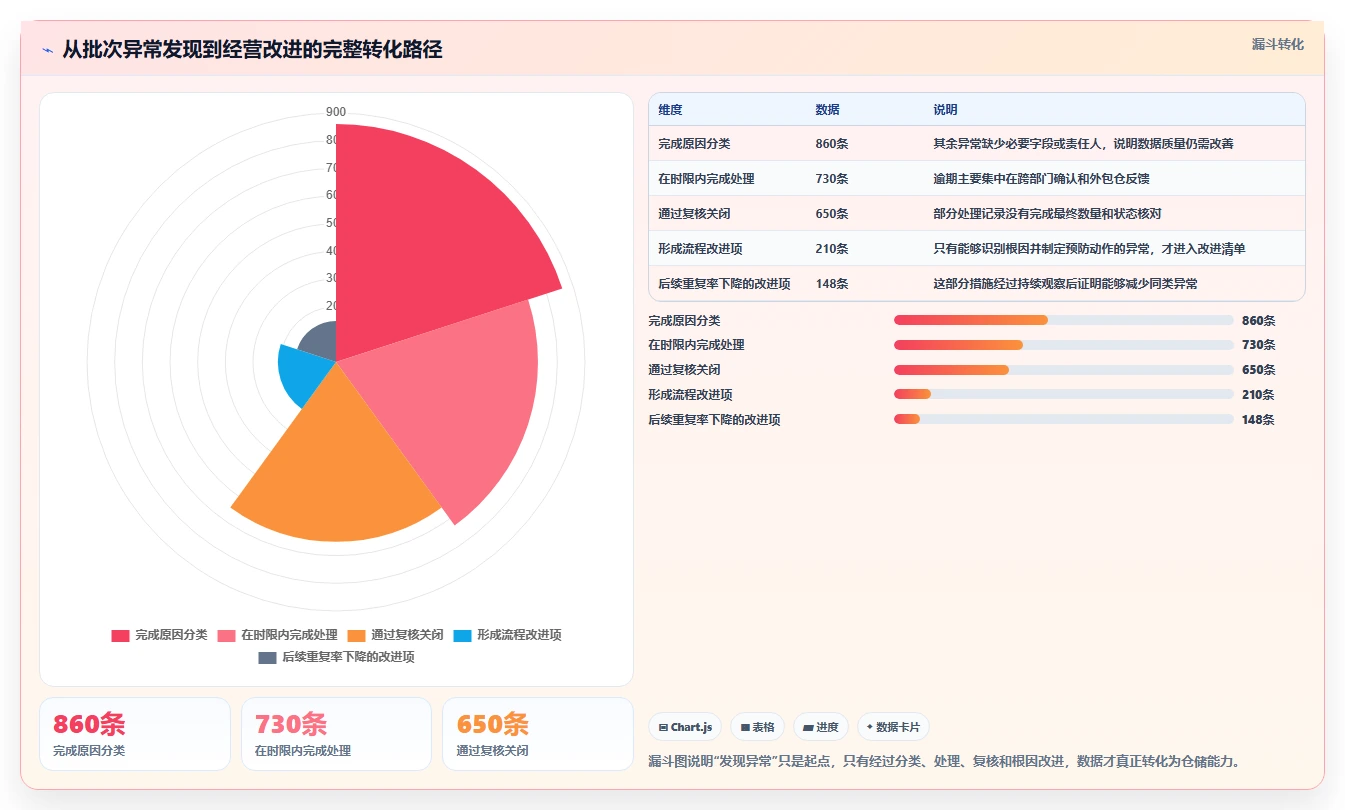Click the 730条 value in the table

pyautogui.click(x=832, y=179)
